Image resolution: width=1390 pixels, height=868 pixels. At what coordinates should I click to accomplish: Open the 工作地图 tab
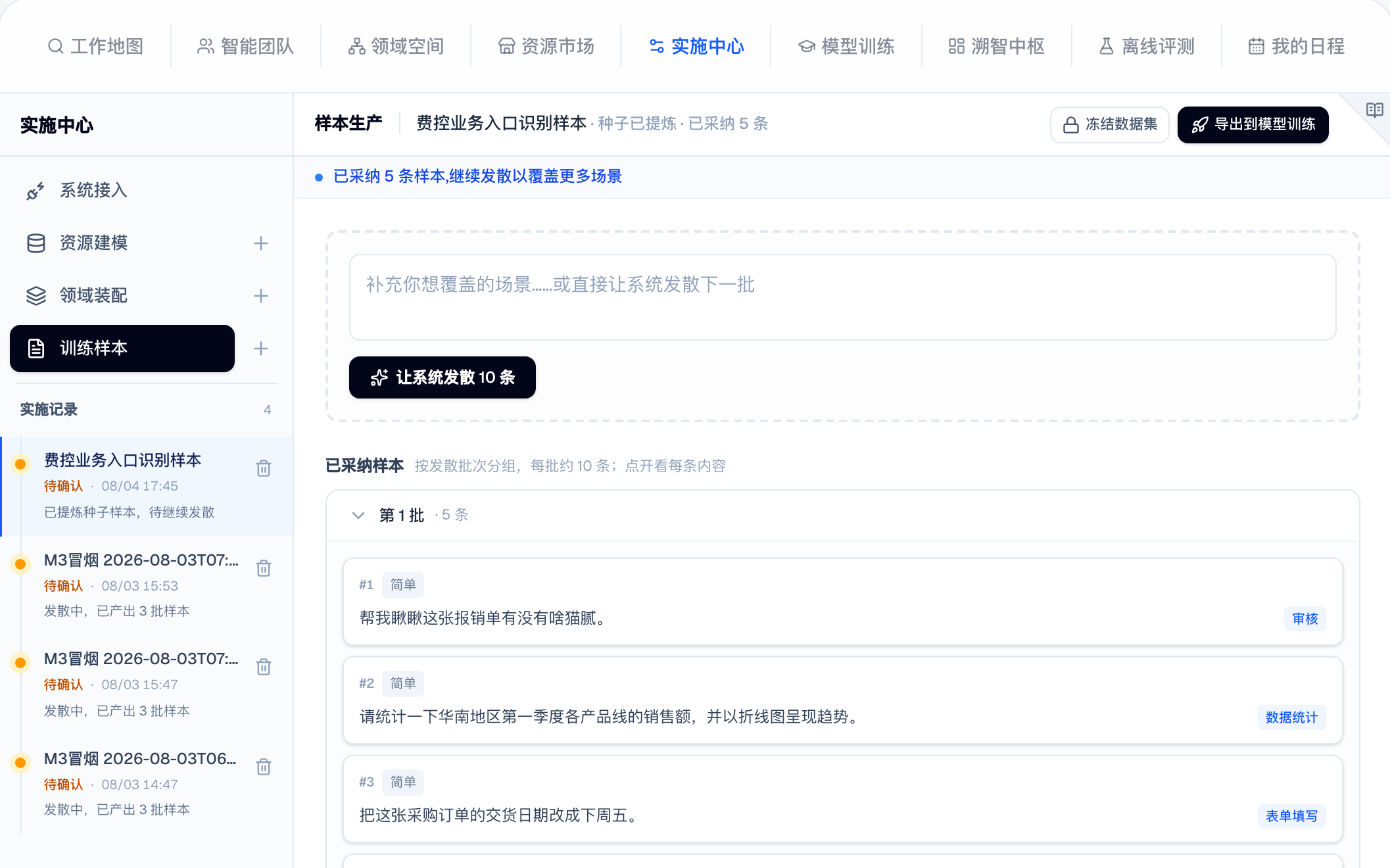(x=95, y=46)
